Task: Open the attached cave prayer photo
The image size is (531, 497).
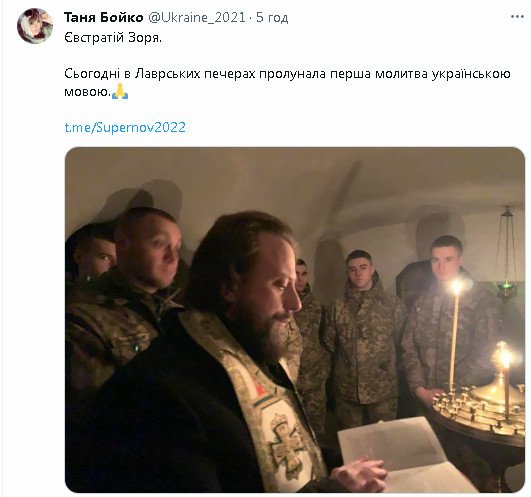Action: tap(295, 320)
